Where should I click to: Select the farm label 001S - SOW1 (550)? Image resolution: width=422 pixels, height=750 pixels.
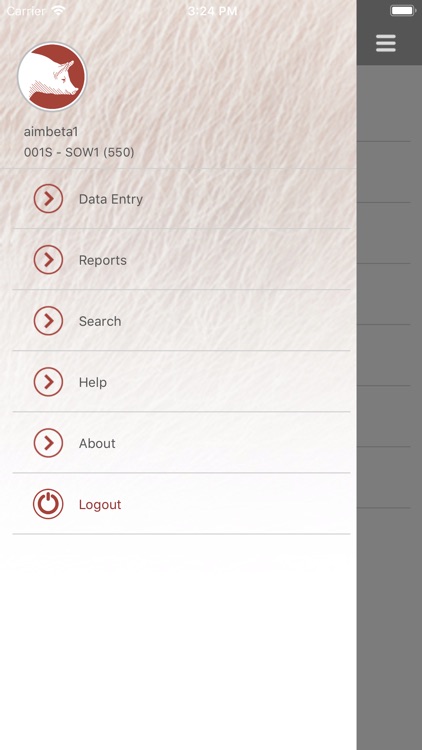[79, 153]
